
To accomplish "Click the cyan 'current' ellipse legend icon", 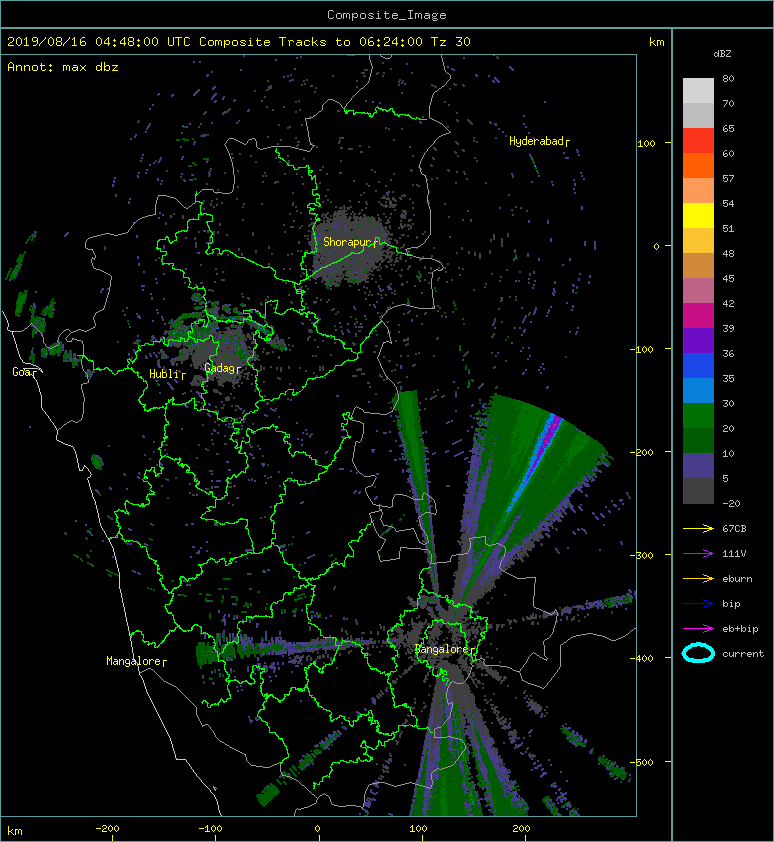I will [698, 653].
